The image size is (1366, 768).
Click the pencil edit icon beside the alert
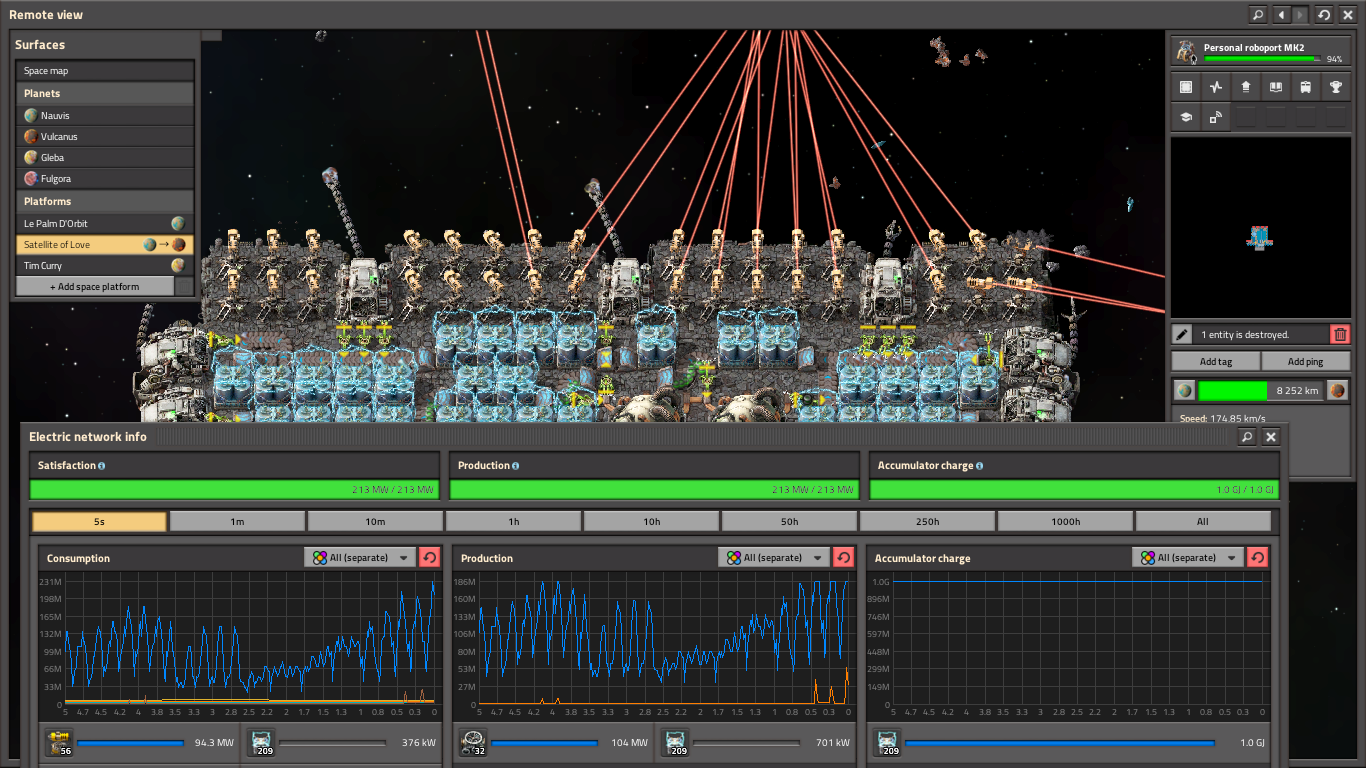click(1182, 334)
